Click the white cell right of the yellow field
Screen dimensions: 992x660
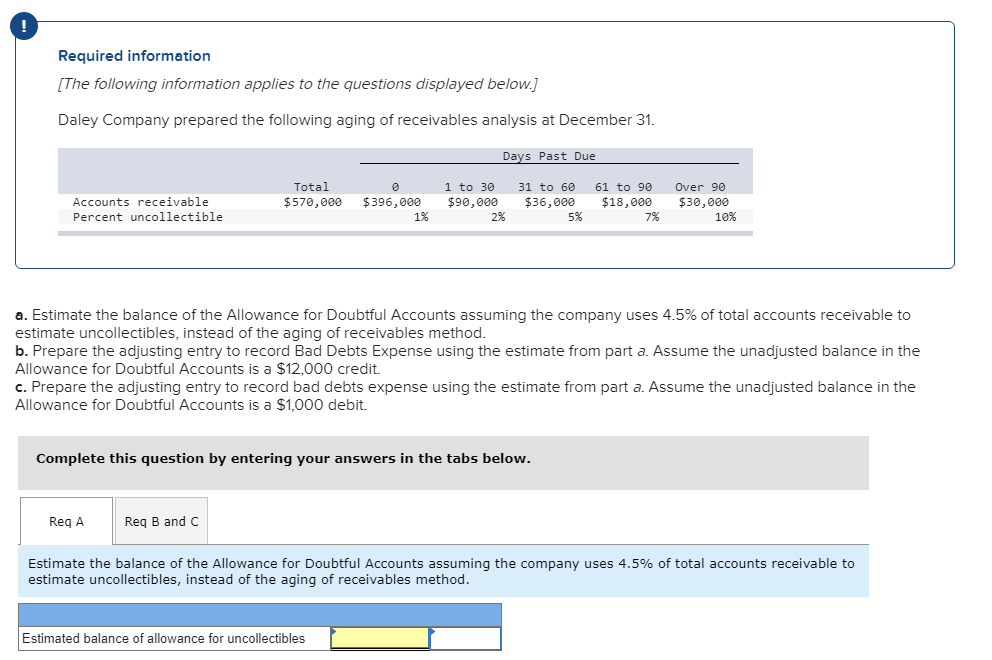pyautogui.click(x=464, y=638)
